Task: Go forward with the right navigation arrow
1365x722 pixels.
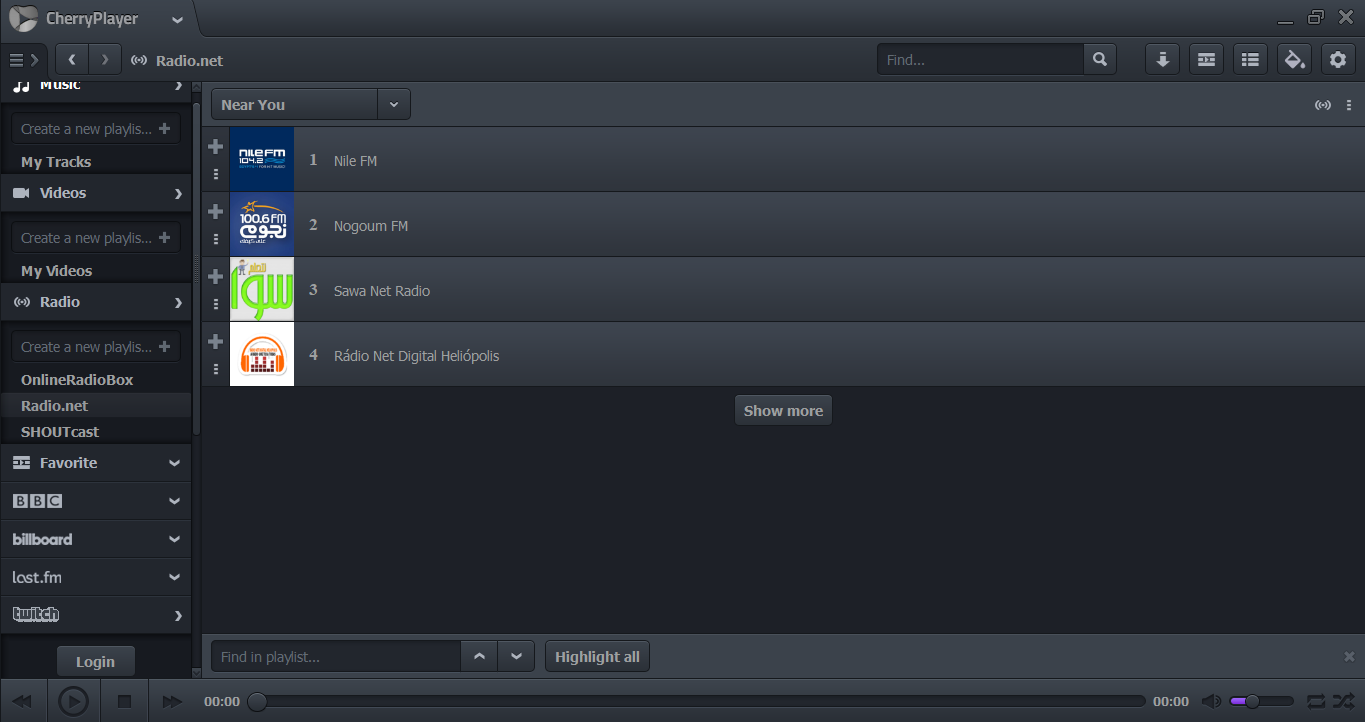Action: (x=105, y=60)
